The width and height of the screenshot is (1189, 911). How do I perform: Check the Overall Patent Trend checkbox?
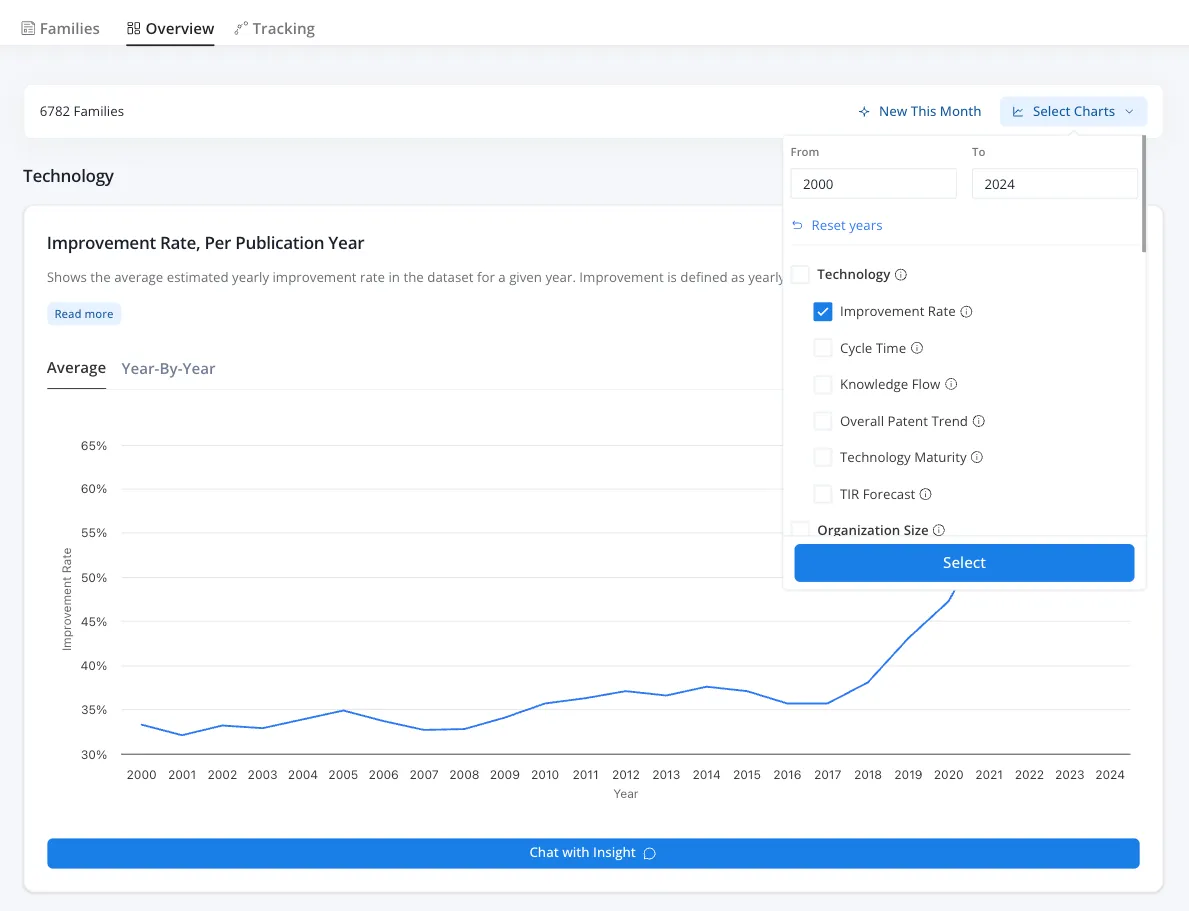pos(823,421)
